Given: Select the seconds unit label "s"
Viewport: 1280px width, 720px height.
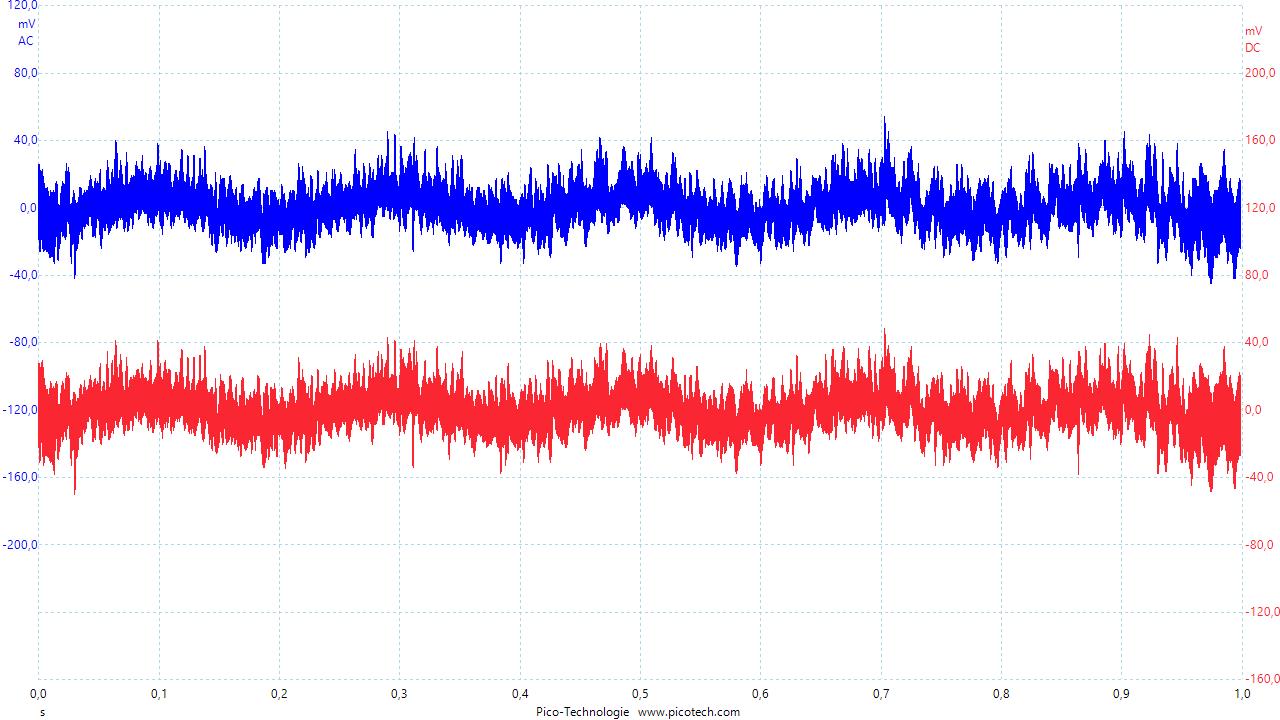Looking at the screenshot, I should 42,712.
